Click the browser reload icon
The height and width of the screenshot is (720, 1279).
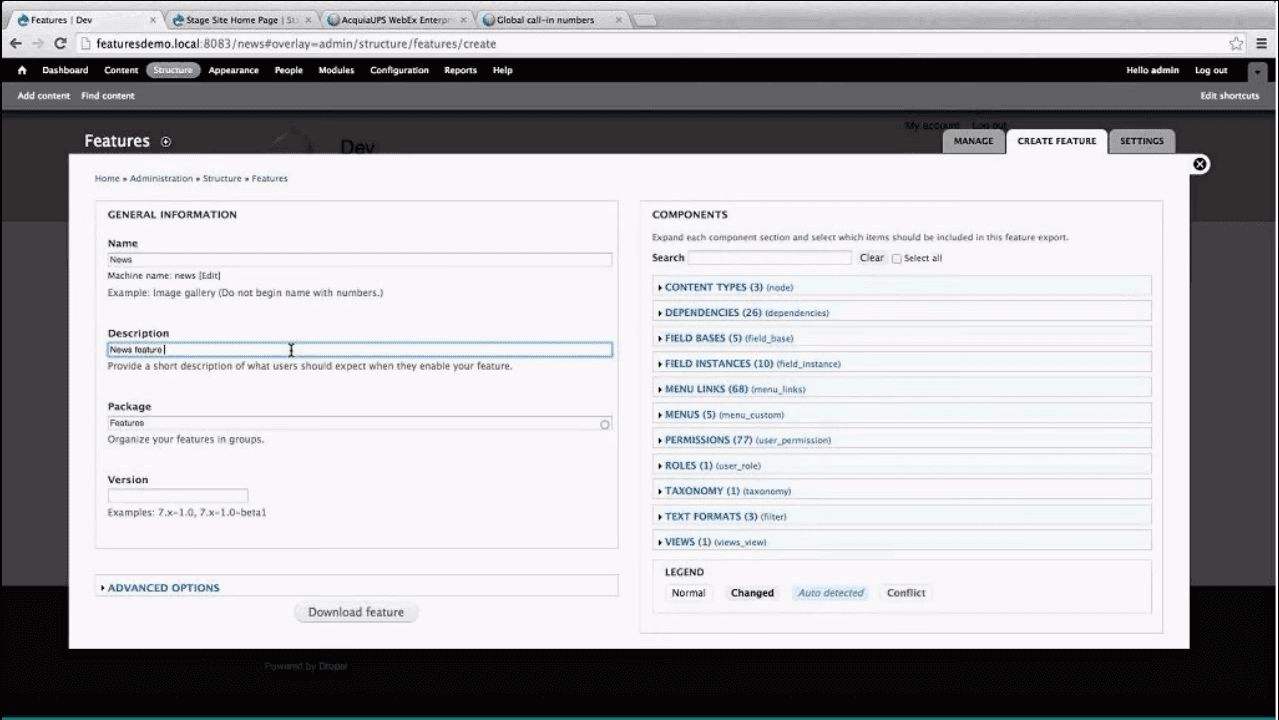(60, 44)
